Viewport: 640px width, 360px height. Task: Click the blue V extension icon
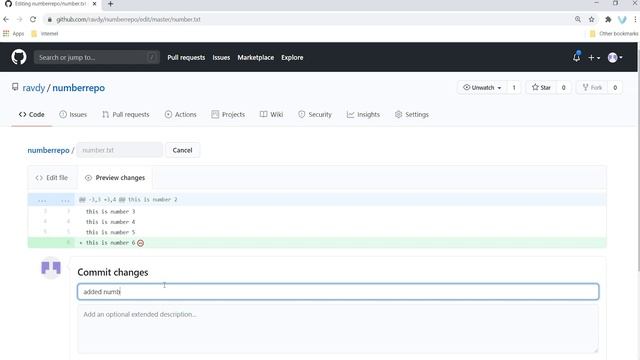click(x=622, y=19)
